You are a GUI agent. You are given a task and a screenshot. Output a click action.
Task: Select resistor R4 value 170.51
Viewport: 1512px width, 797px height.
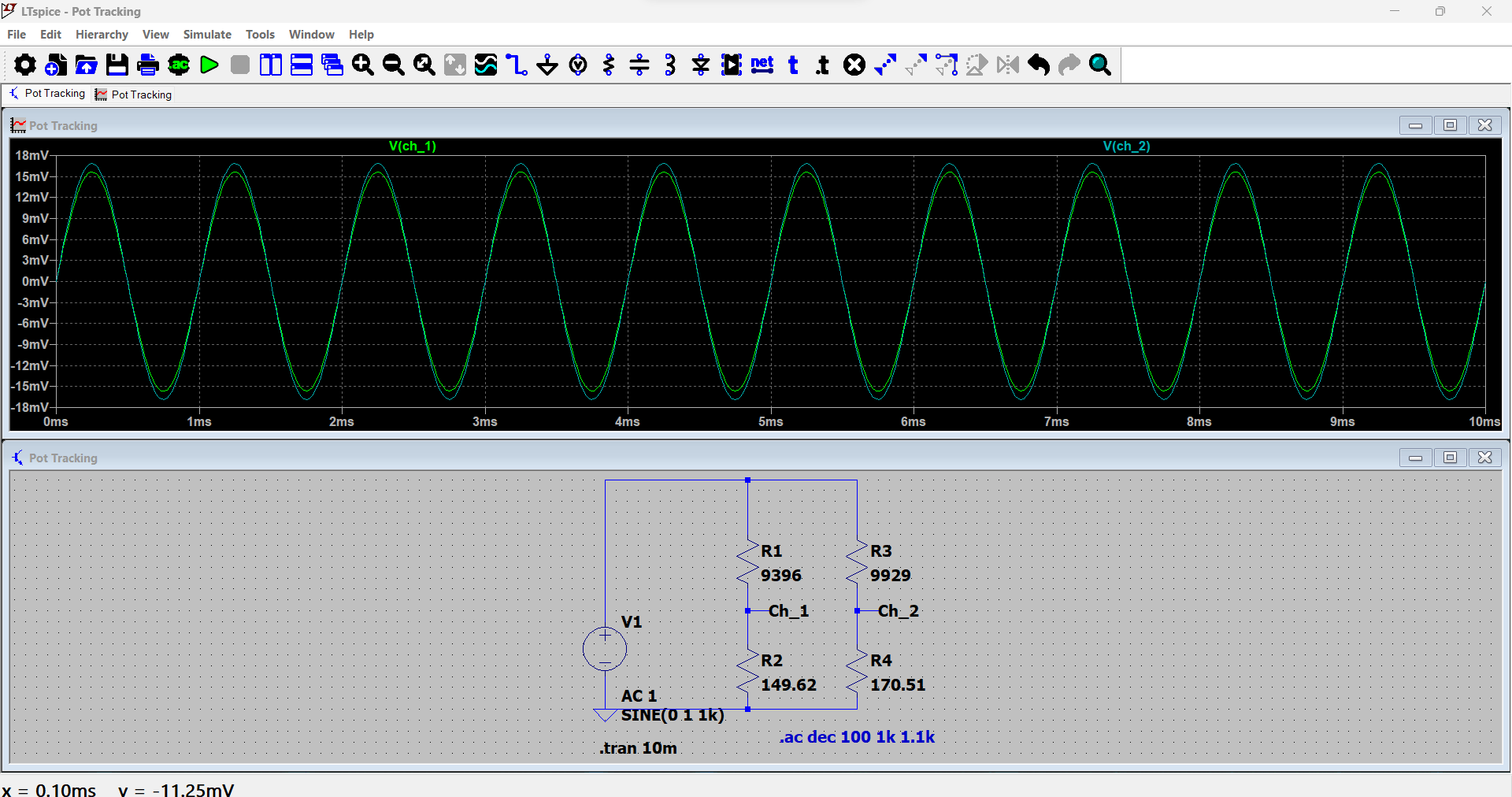[x=898, y=685]
